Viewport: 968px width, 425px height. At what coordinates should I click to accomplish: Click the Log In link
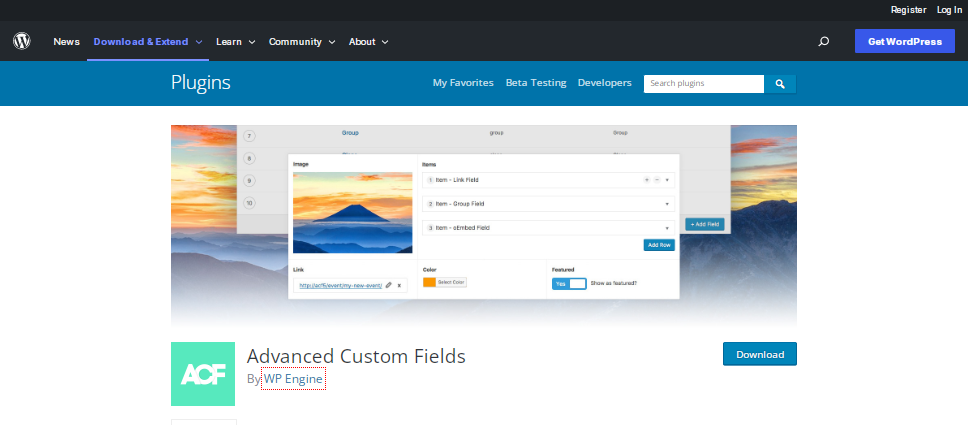tap(949, 10)
